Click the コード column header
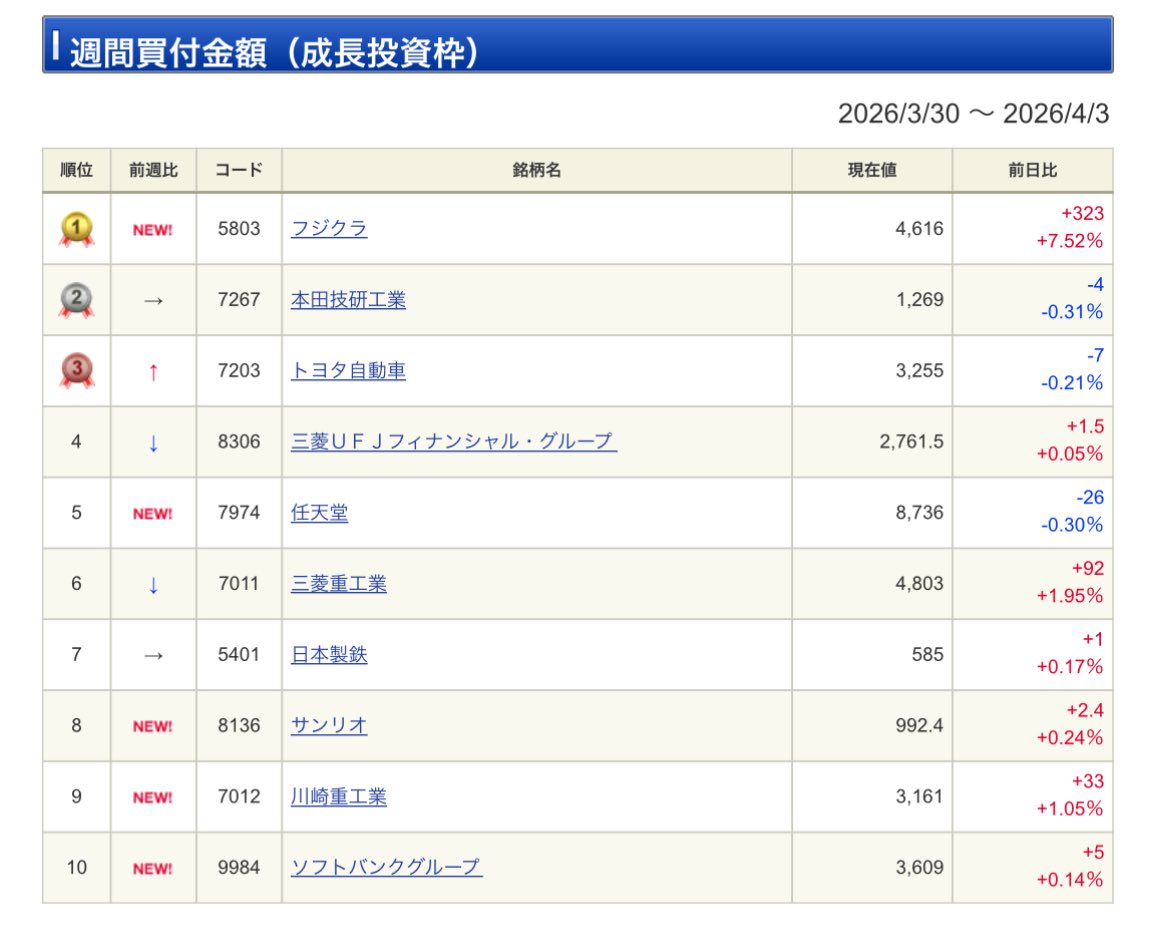The image size is (1152, 933). coord(239,170)
